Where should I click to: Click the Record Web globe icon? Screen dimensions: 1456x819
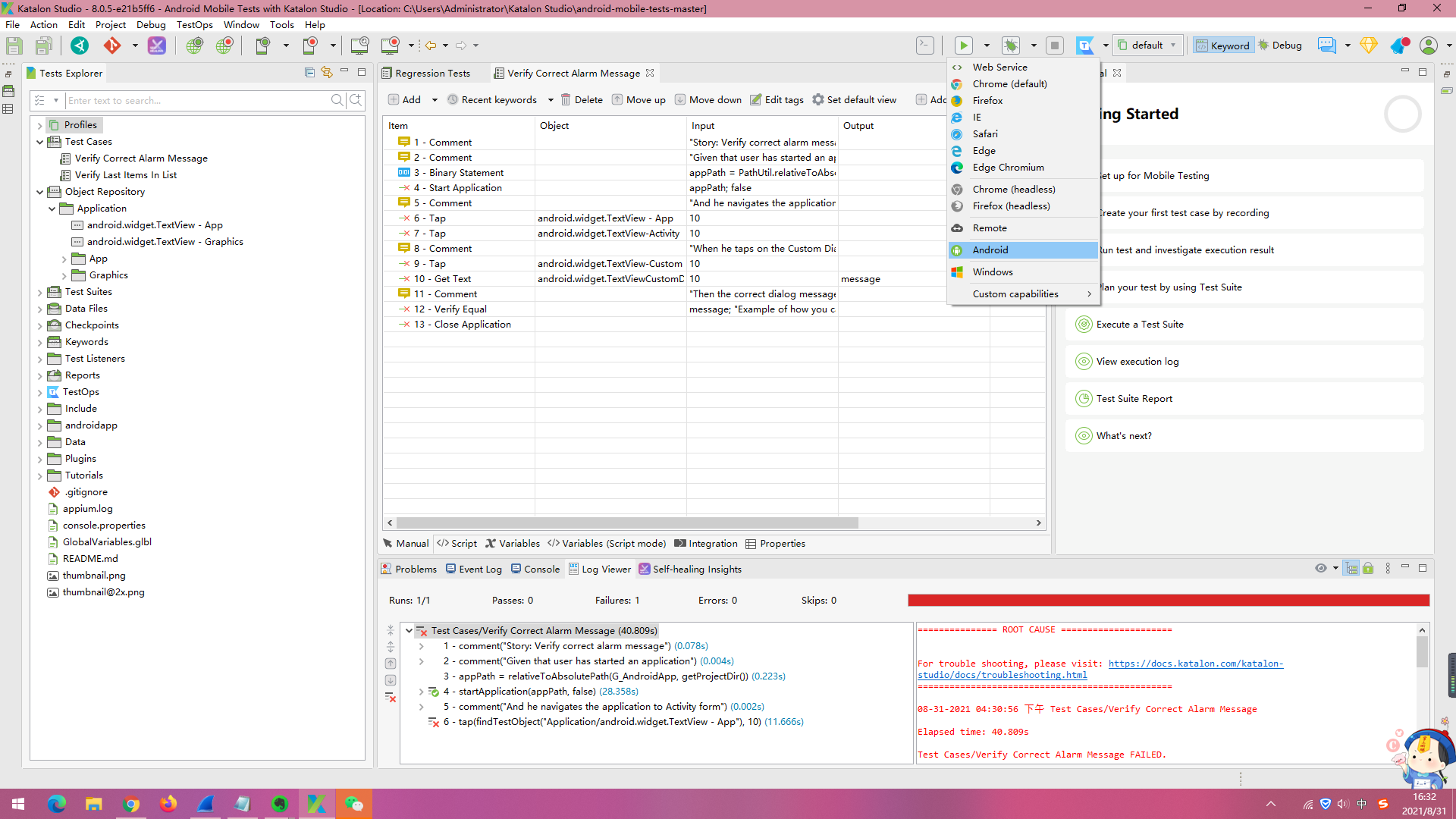[x=224, y=45]
